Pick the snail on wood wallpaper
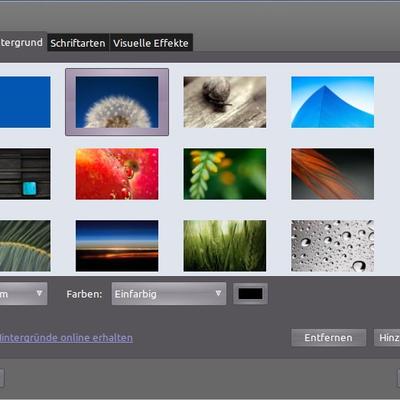Image resolution: width=400 pixels, height=400 pixels. click(225, 102)
